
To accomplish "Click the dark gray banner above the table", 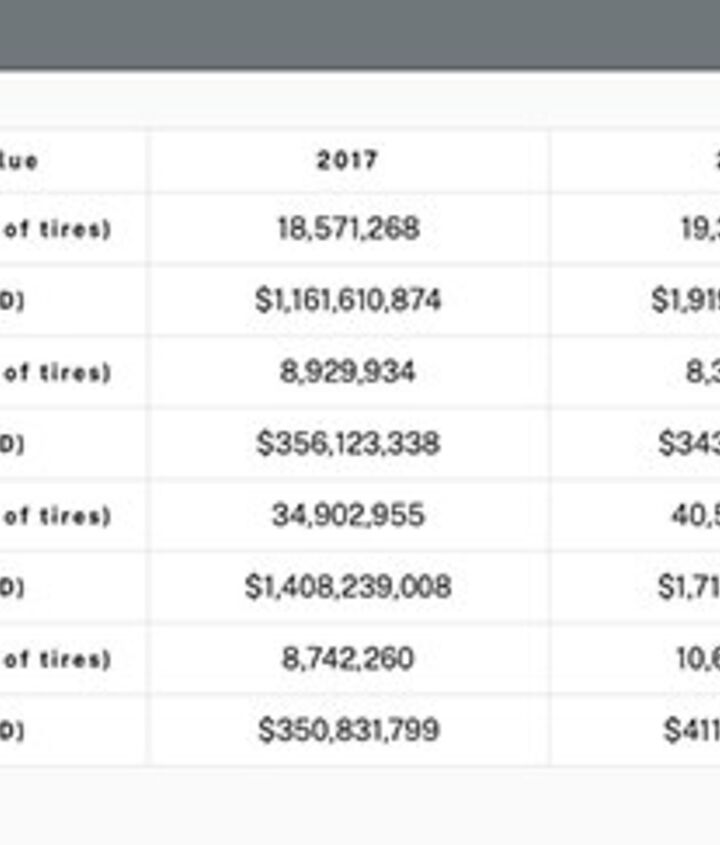I will (x=360, y=34).
